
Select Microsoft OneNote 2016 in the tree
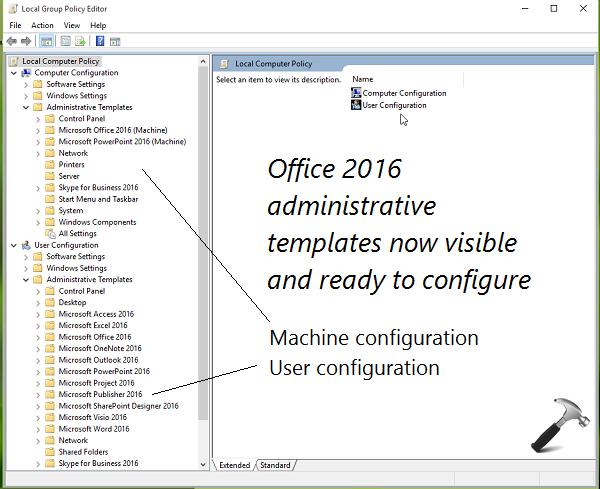click(x=100, y=348)
